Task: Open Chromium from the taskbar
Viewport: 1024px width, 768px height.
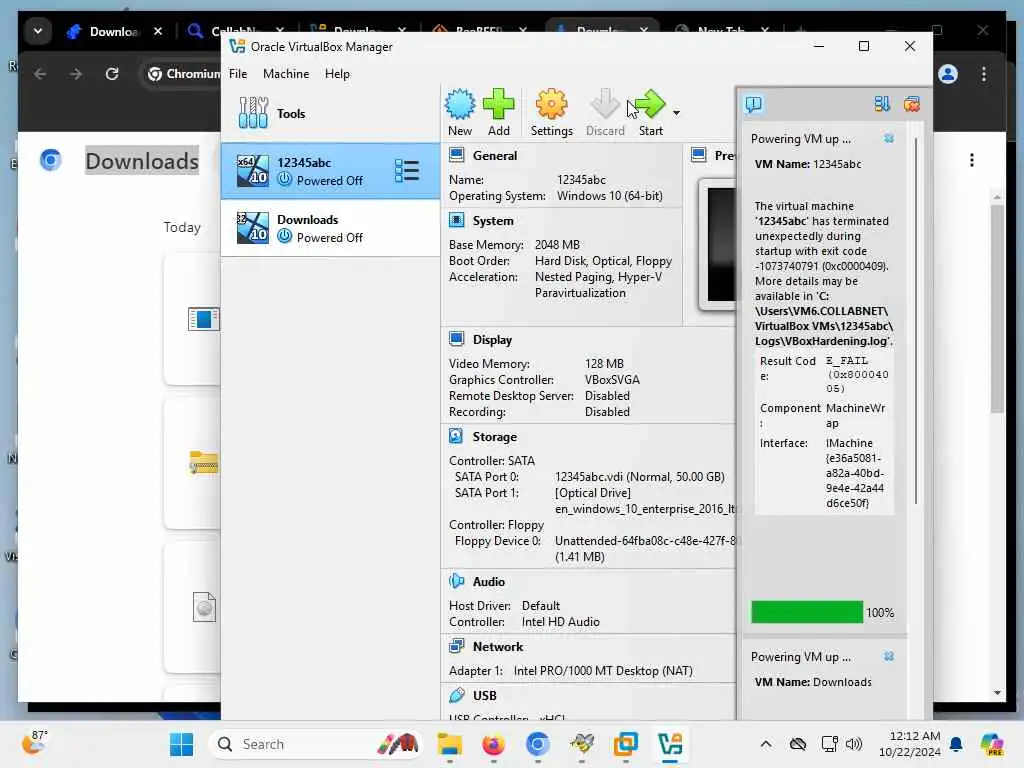Action: click(537, 744)
